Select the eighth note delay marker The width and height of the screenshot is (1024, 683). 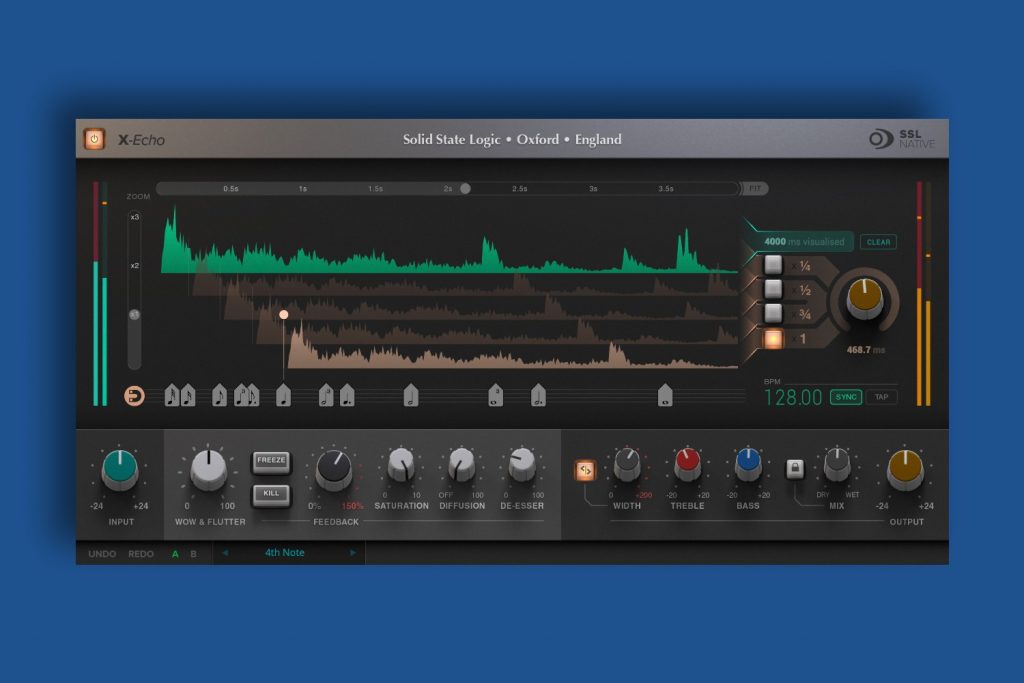(x=219, y=395)
